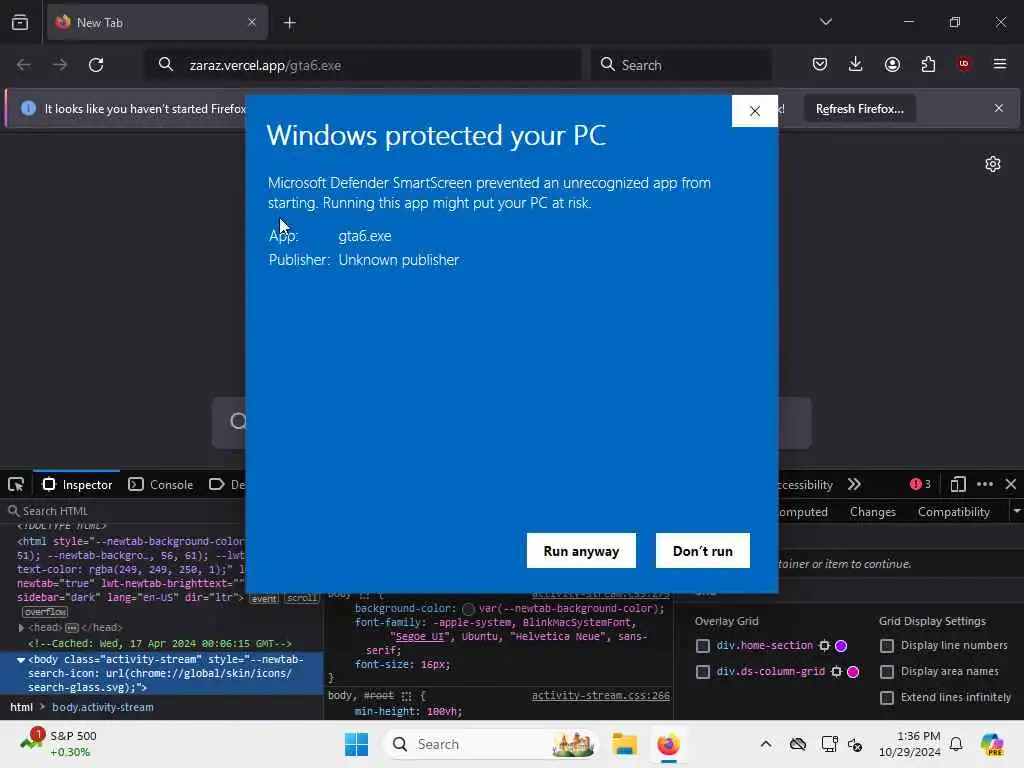
Task: Click Firefox icon in taskbar
Action: (x=668, y=744)
